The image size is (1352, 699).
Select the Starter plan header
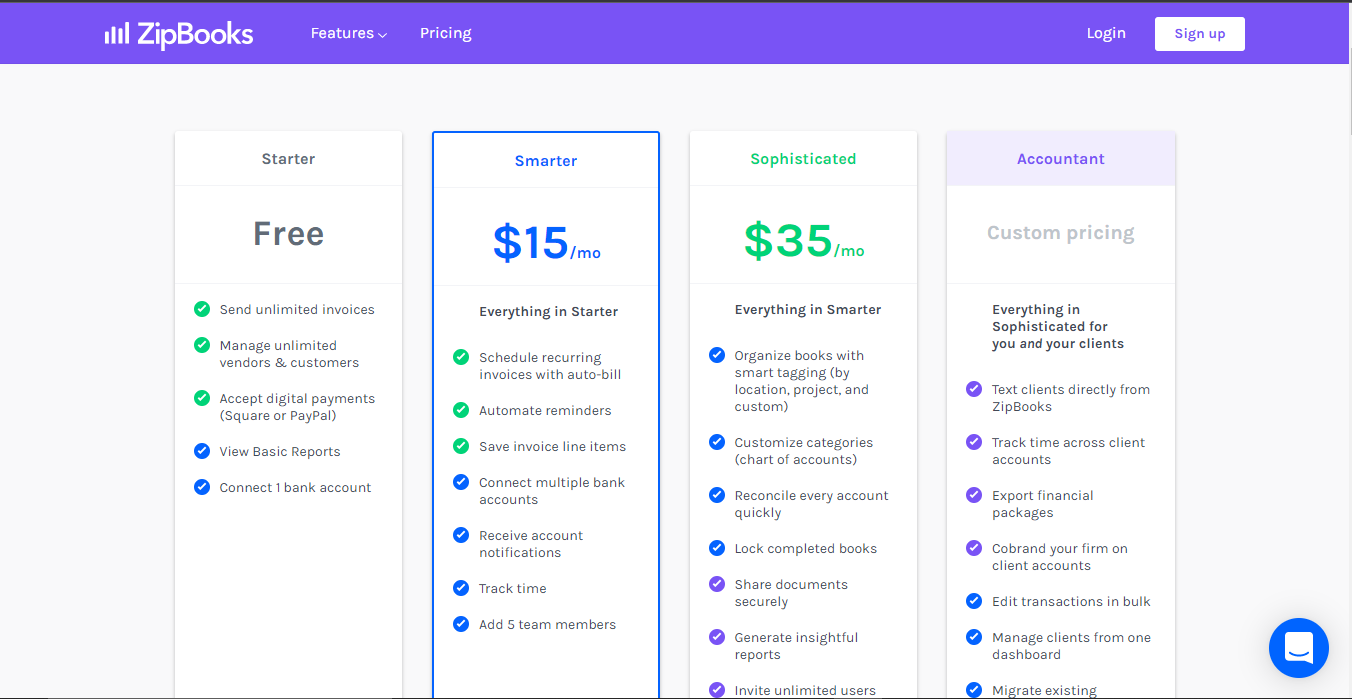click(x=288, y=158)
